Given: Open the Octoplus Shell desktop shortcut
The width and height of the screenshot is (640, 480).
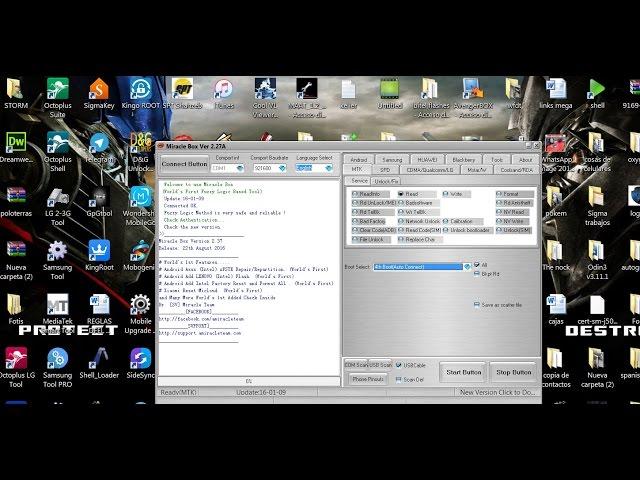Looking at the screenshot, I should 58,151.
